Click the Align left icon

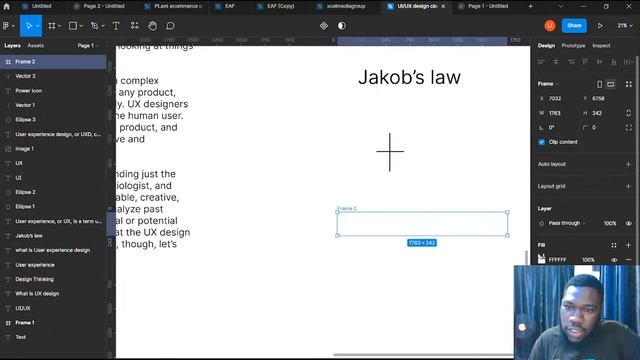click(x=541, y=62)
